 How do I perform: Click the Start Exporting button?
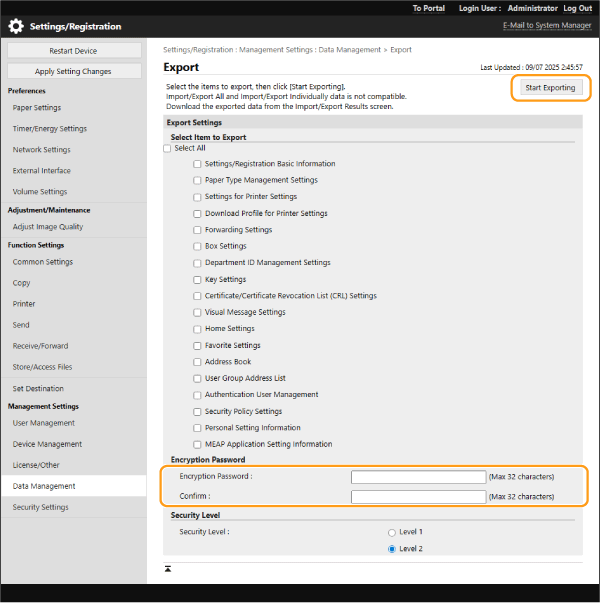click(550, 88)
